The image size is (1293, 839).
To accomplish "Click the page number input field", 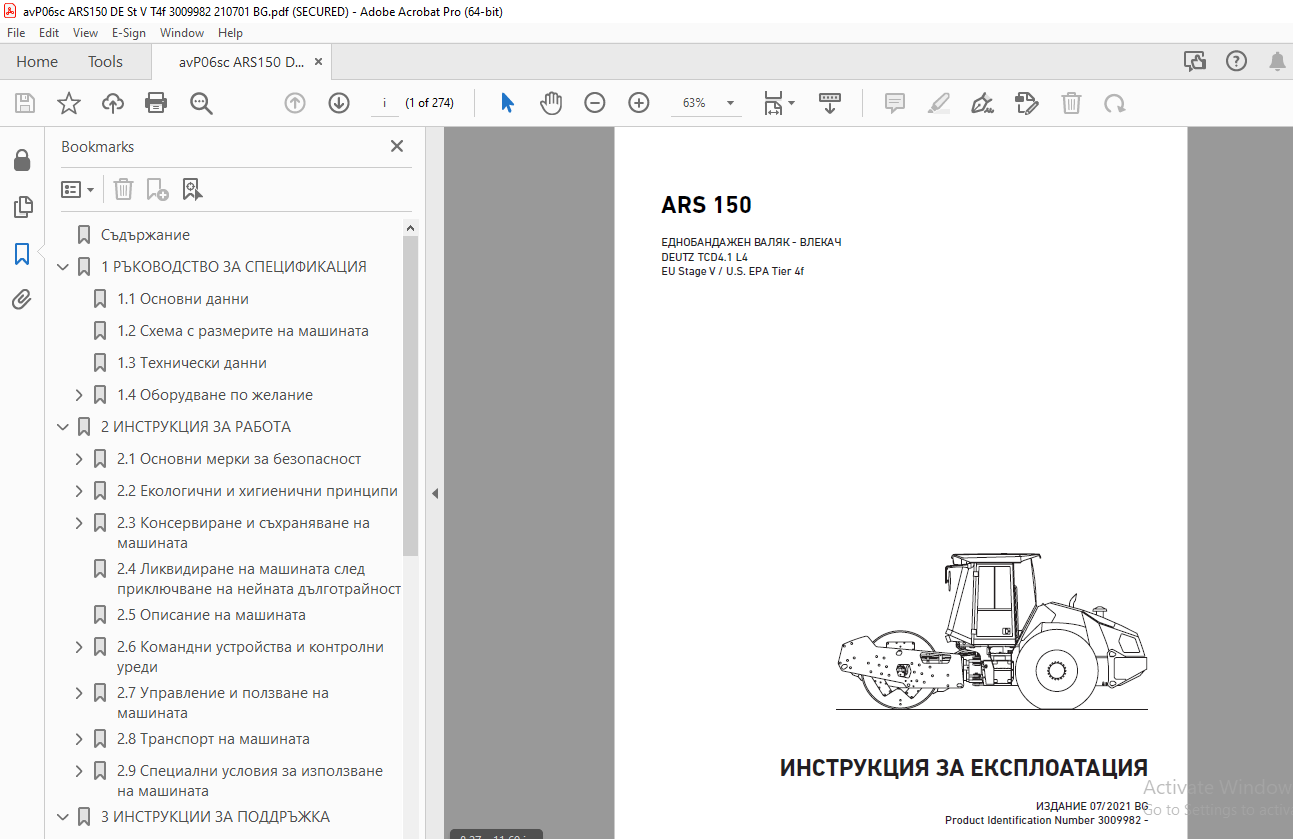I will point(385,103).
